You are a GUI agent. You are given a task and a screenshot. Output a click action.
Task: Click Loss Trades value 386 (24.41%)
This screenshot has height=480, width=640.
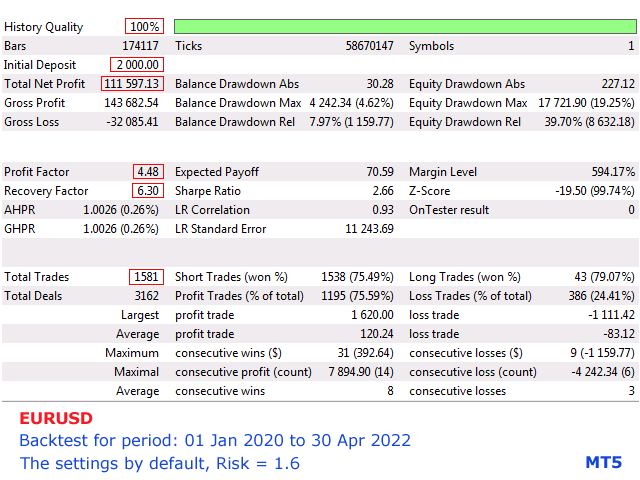pos(602,296)
